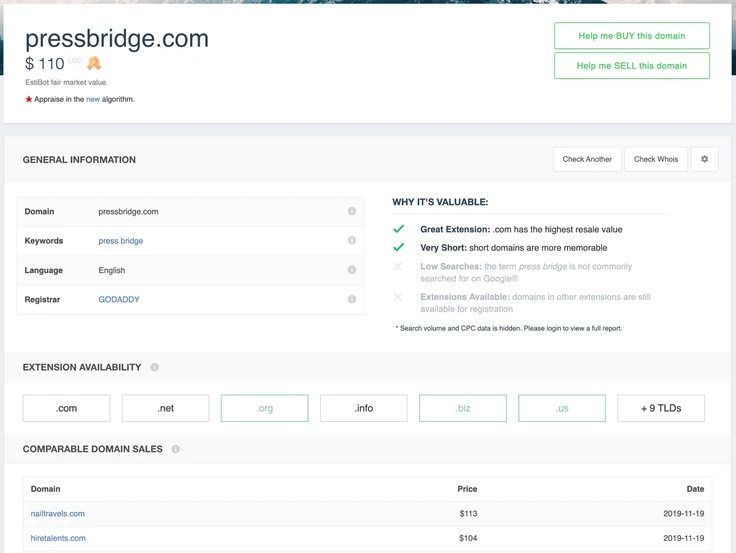Click the info icon in the Language row
This screenshot has width=736, height=553.
[x=352, y=270]
